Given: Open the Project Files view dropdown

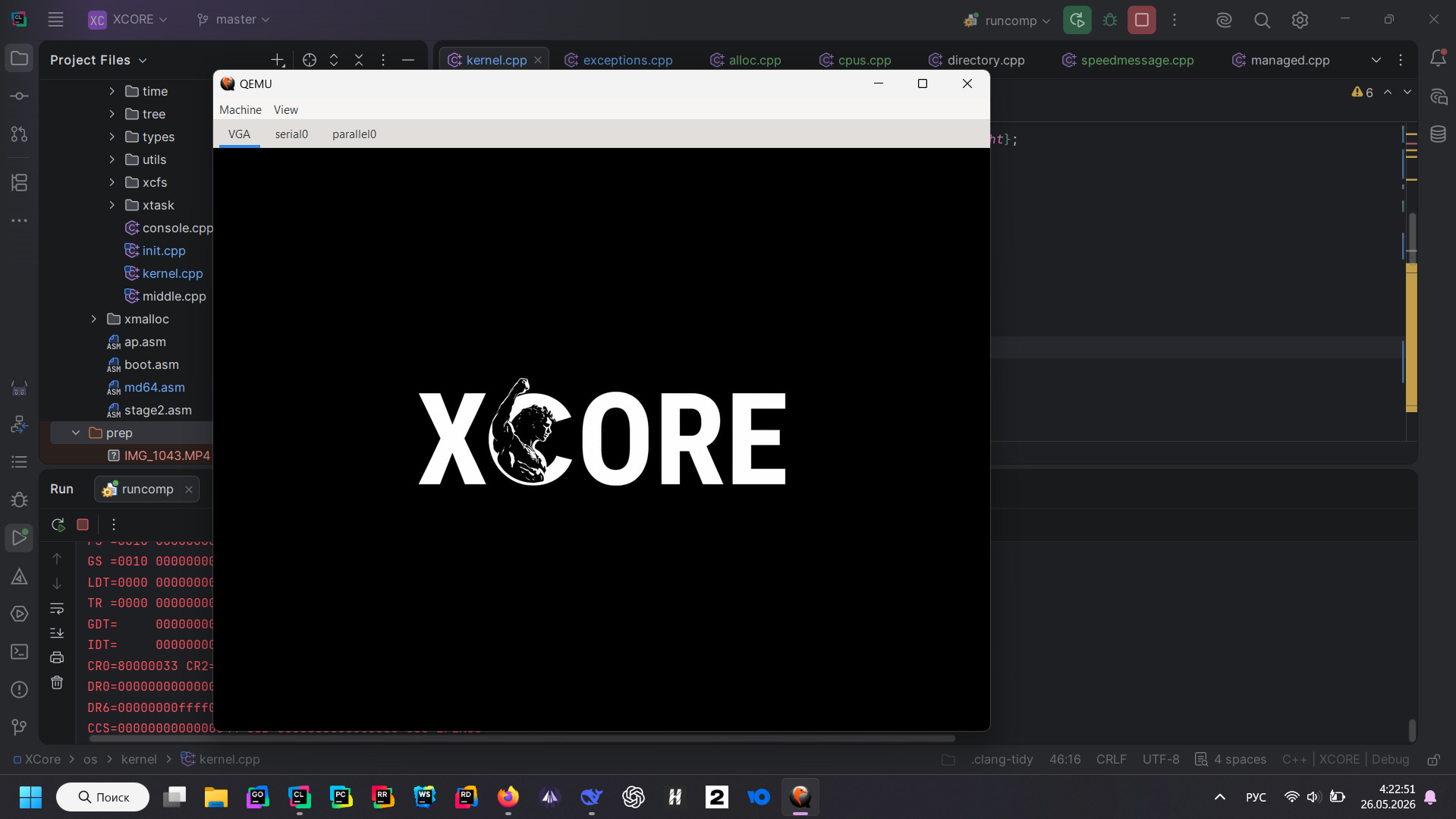Looking at the screenshot, I should tap(99, 60).
